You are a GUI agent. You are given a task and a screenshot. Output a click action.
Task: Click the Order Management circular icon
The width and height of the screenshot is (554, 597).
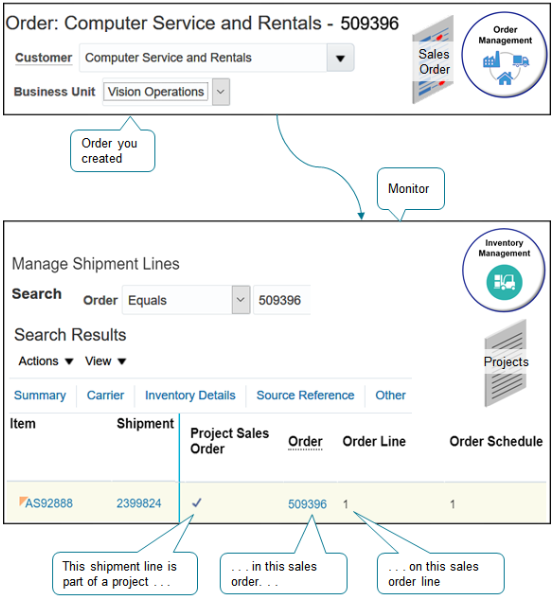[x=505, y=54]
